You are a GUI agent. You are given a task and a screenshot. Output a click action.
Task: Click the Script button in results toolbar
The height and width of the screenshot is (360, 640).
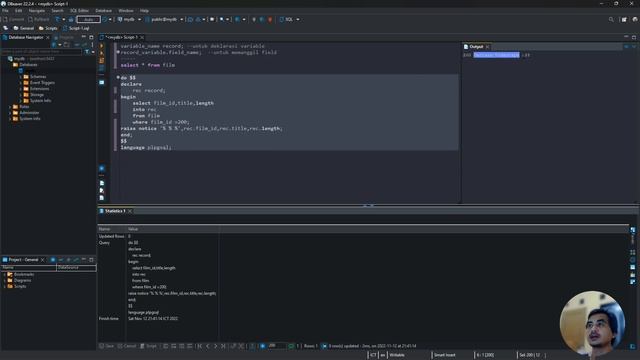click(149, 346)
